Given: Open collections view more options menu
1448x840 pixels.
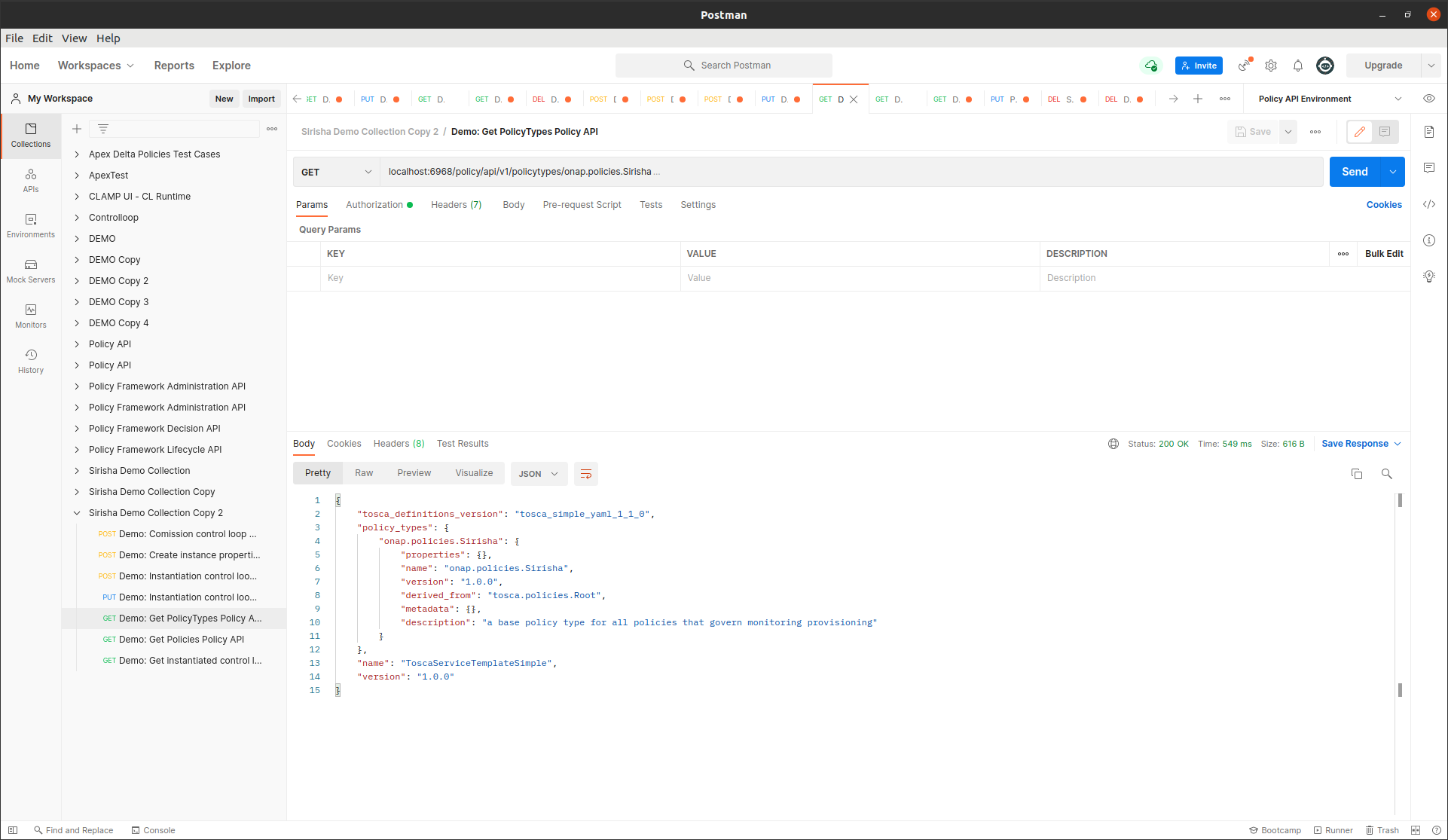Looking at the screenshot, I should pos(272,129).
